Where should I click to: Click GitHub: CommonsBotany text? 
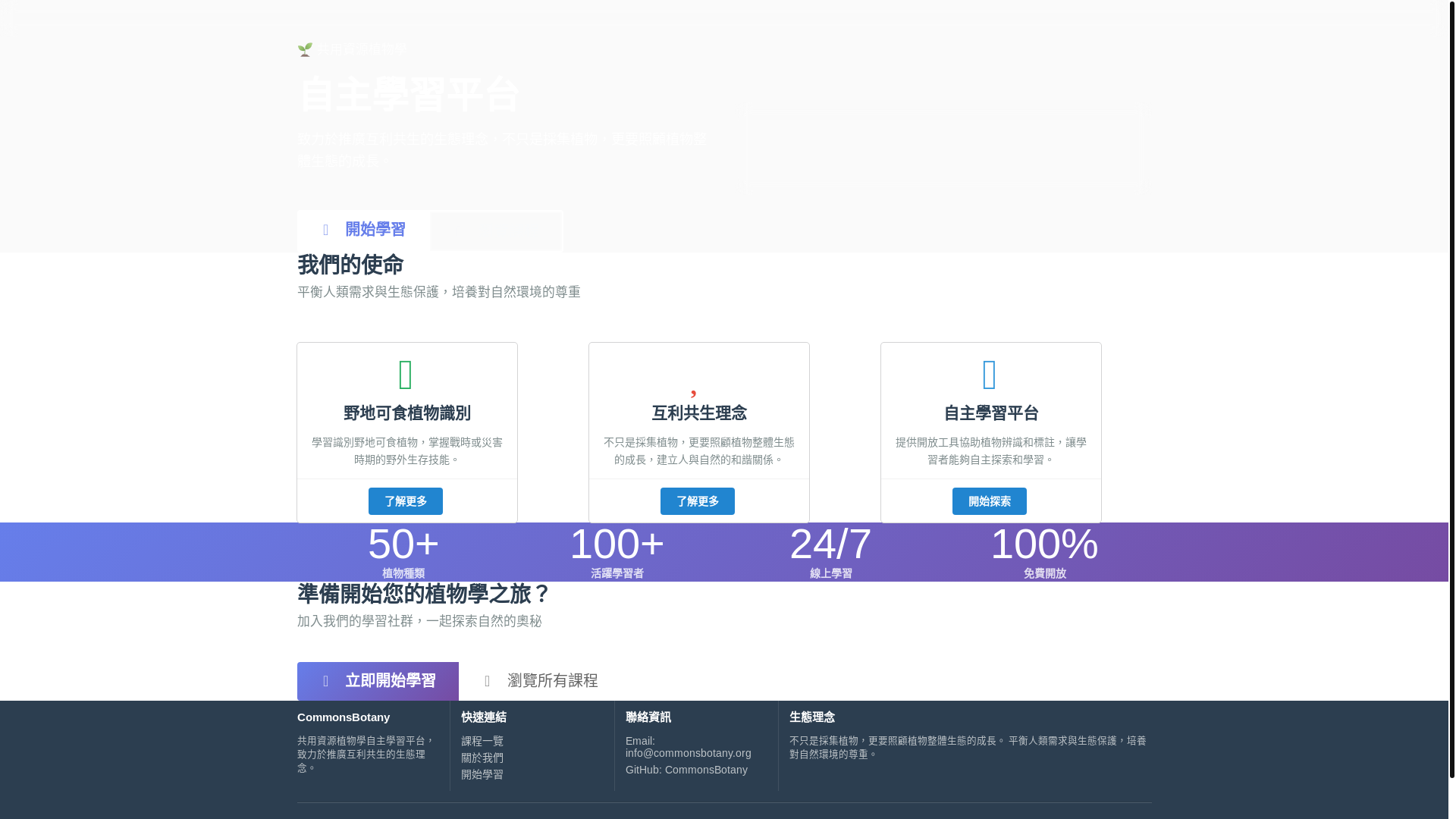tap(686, 770)
